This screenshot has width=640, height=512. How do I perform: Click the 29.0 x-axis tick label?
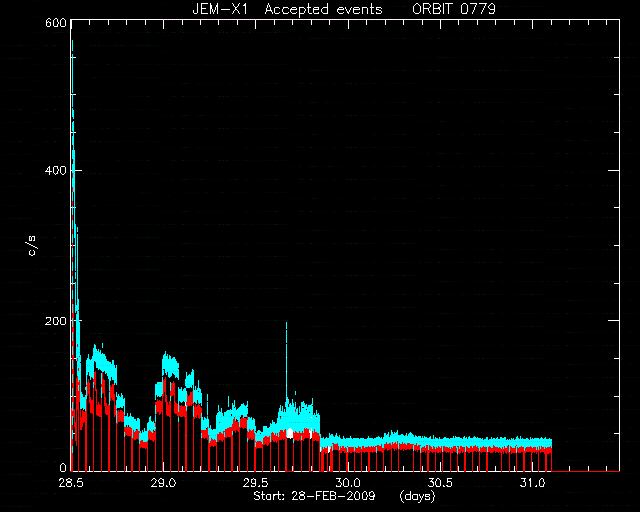pyautogui.click(x=163, y=483)
